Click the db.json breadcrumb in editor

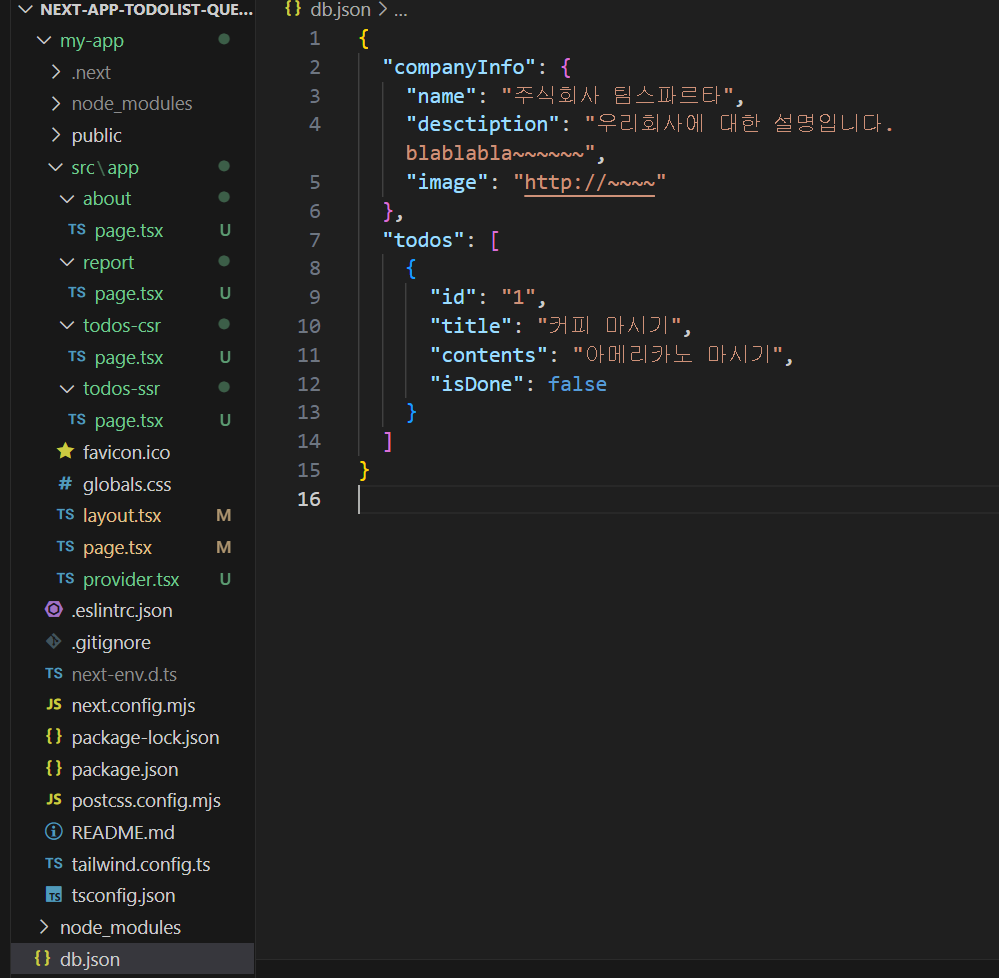pos(340,10)
